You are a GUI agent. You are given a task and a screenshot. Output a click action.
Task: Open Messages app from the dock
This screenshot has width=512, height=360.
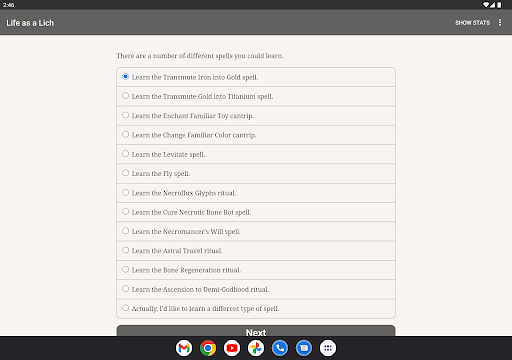304,348
